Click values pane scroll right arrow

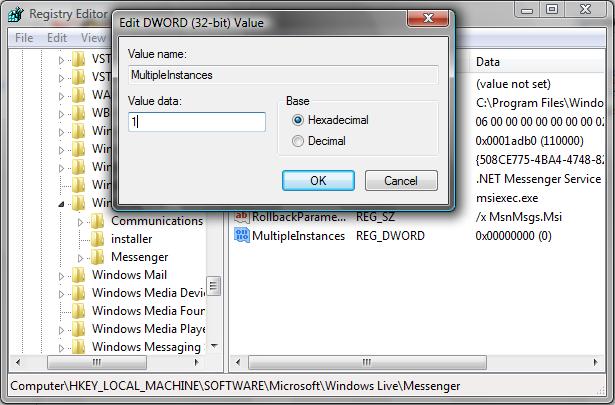596,362
